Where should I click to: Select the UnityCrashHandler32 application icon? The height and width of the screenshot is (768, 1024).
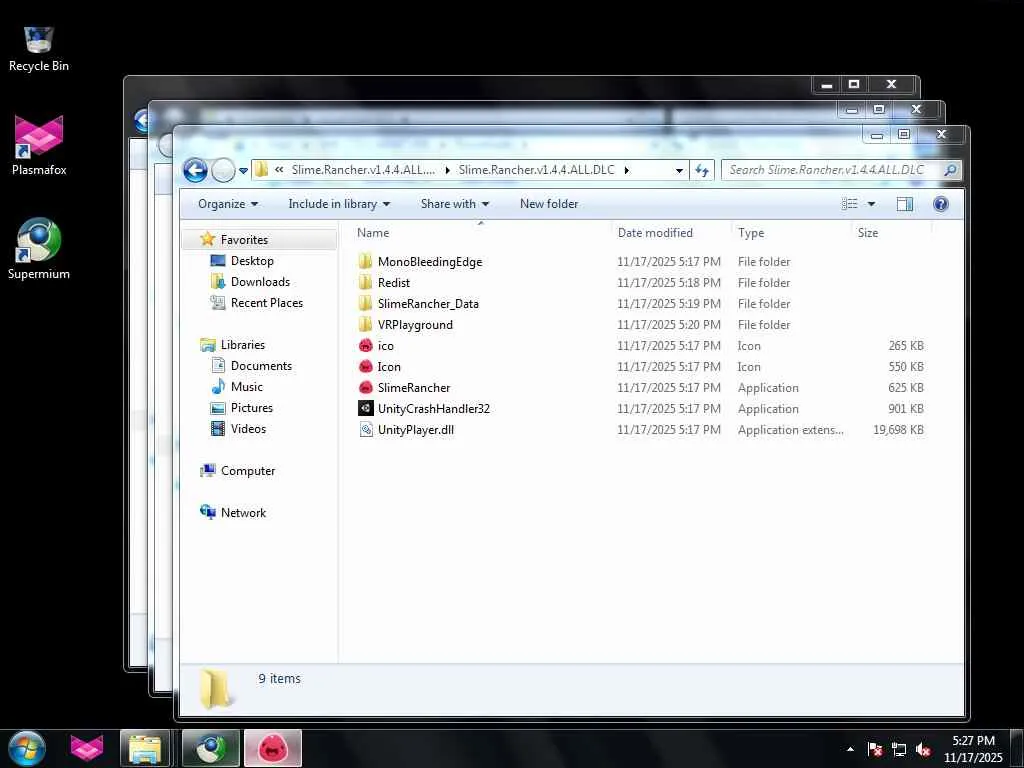tap(366, 409)
